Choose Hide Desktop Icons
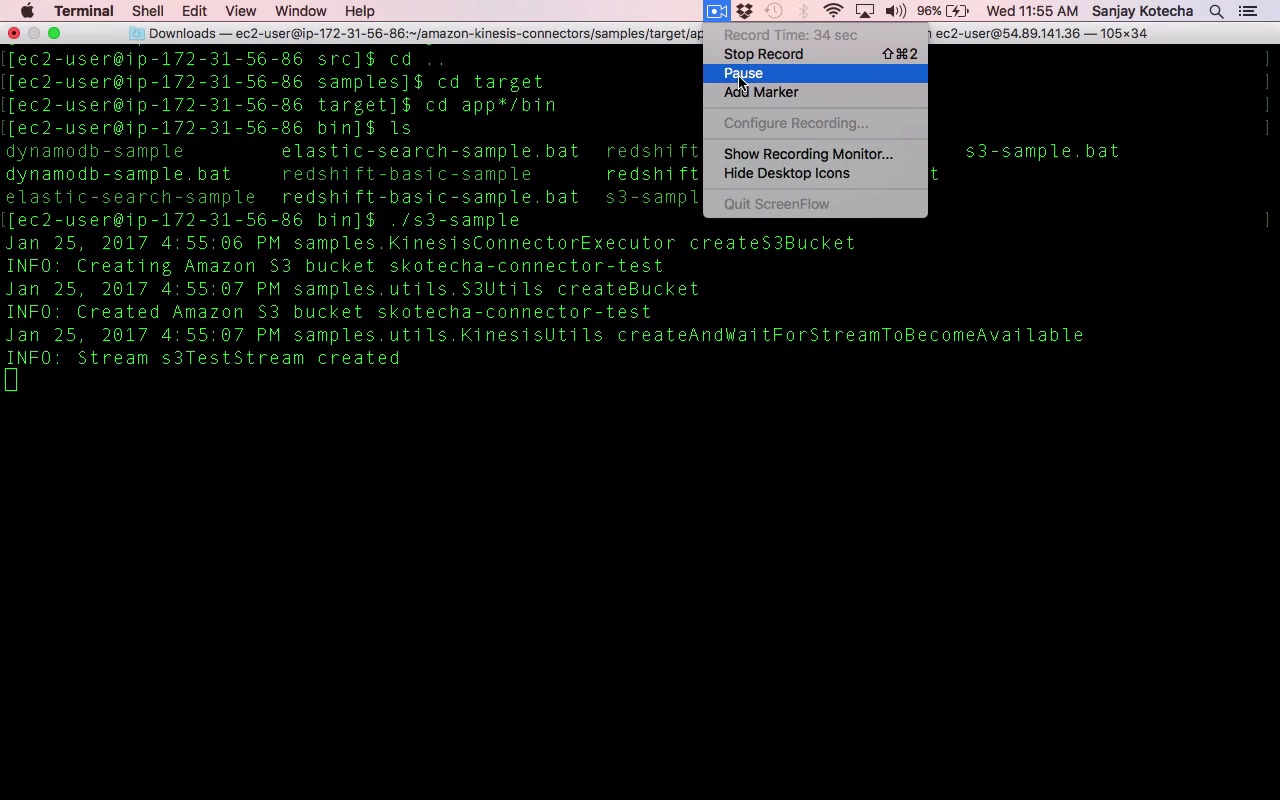Screen dimensions: 1280x800 point(816,173)
